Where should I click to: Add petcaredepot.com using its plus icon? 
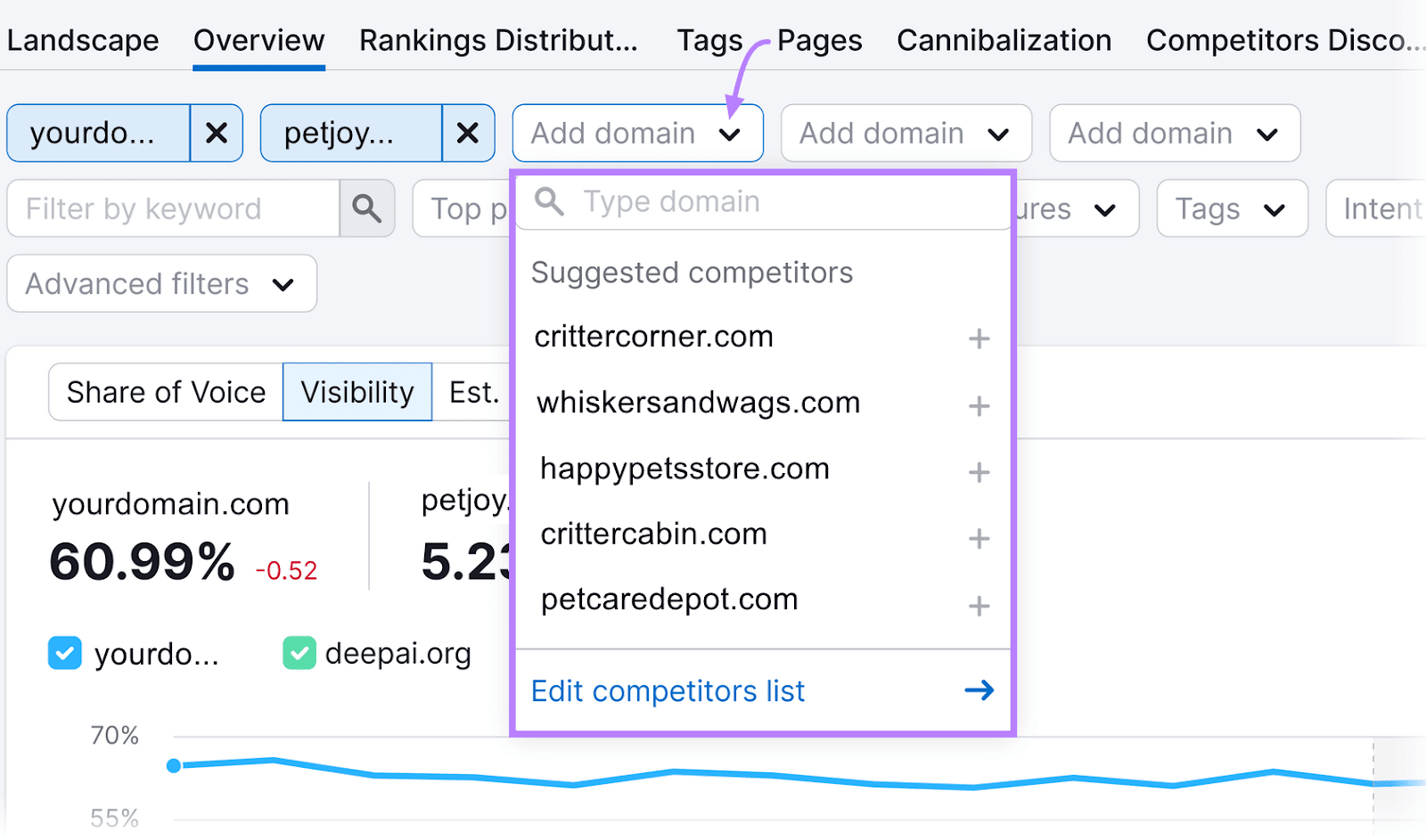979,605
